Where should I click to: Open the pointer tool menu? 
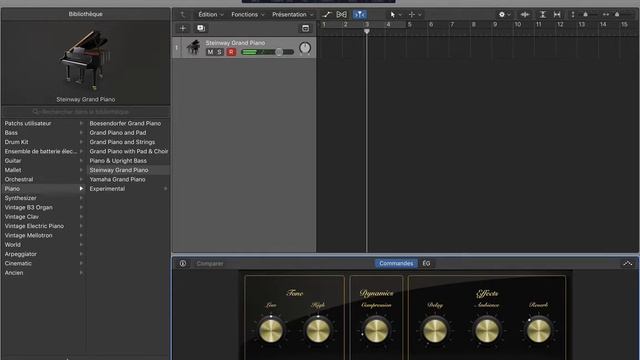(x=395, y=15)
